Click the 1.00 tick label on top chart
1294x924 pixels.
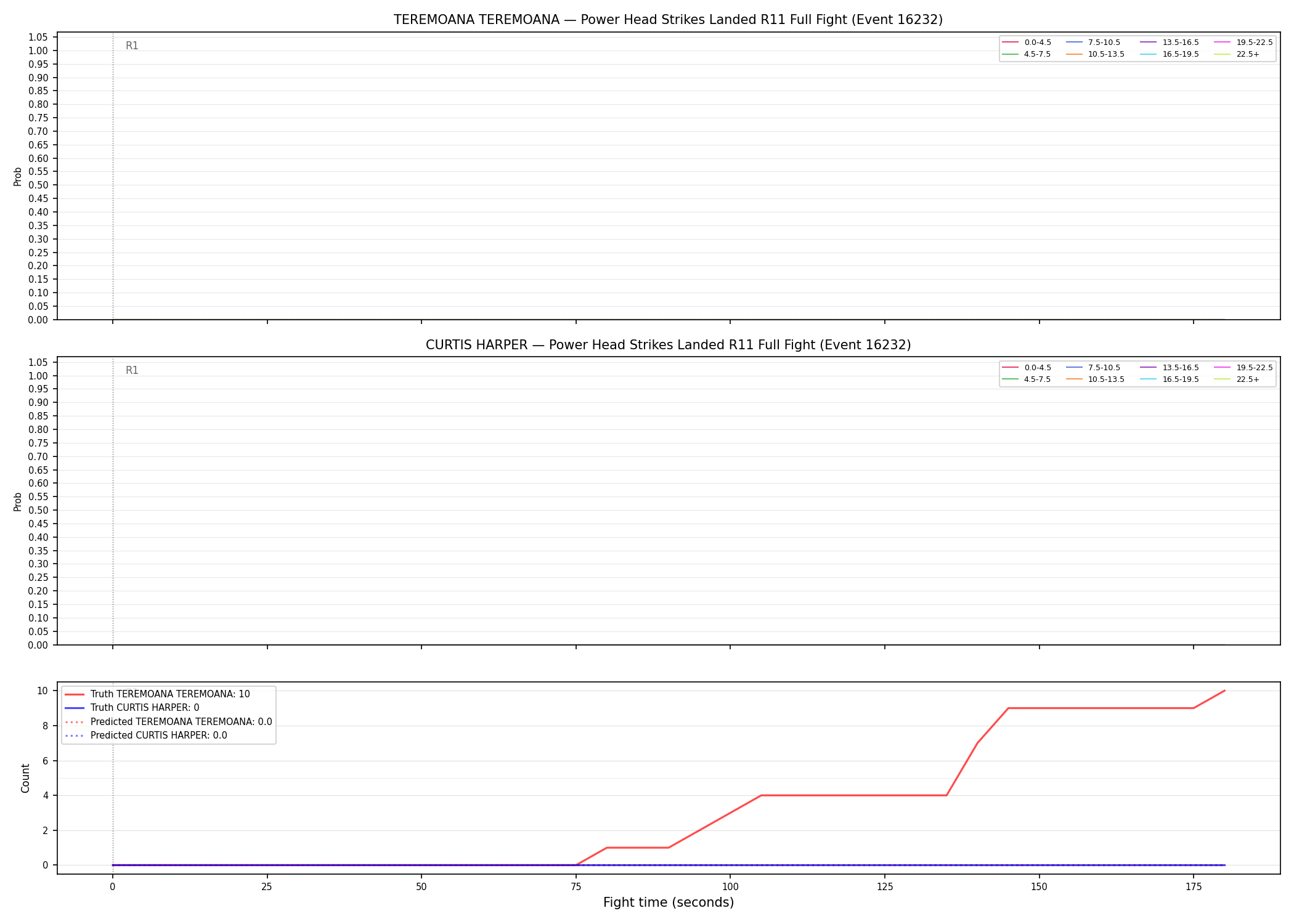[38, 51]
